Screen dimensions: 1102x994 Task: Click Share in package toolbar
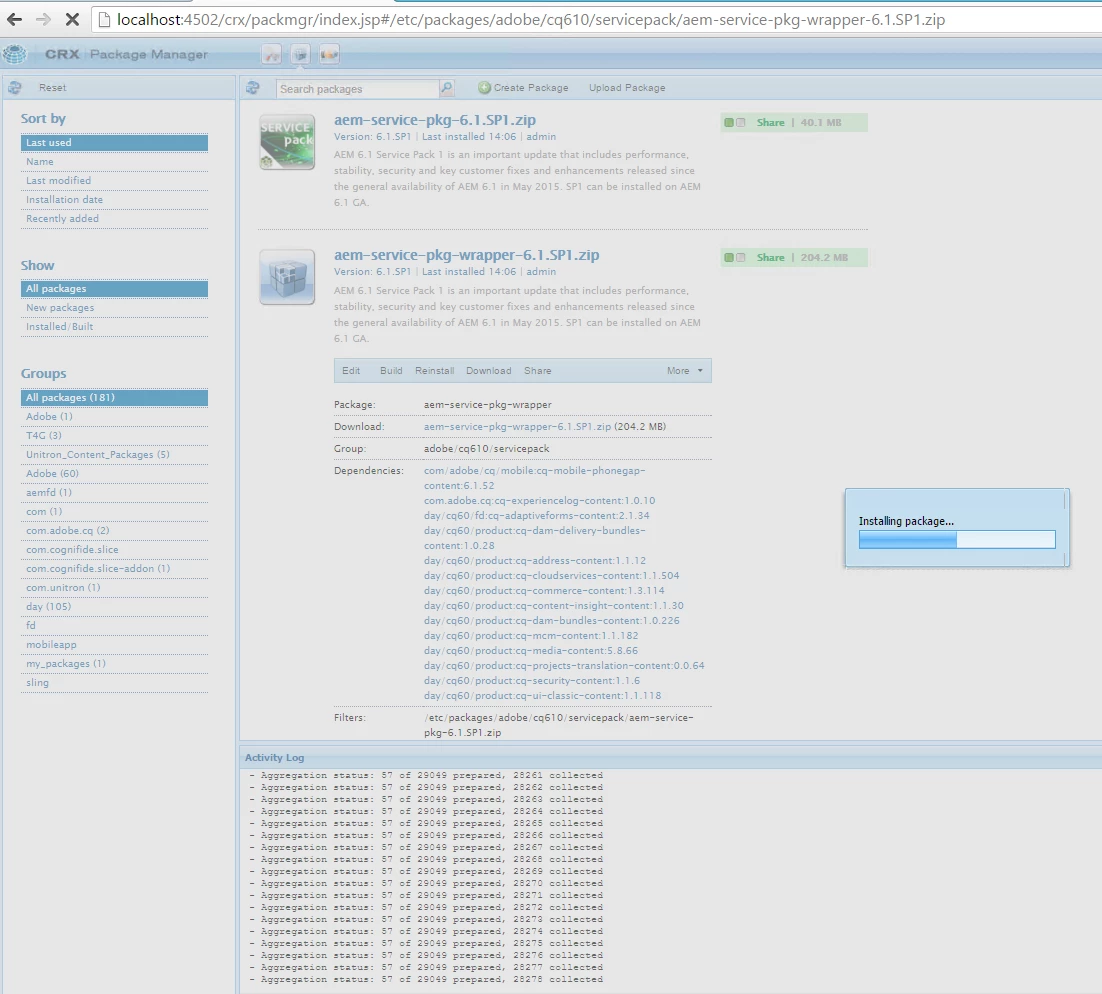click(537, 370)
